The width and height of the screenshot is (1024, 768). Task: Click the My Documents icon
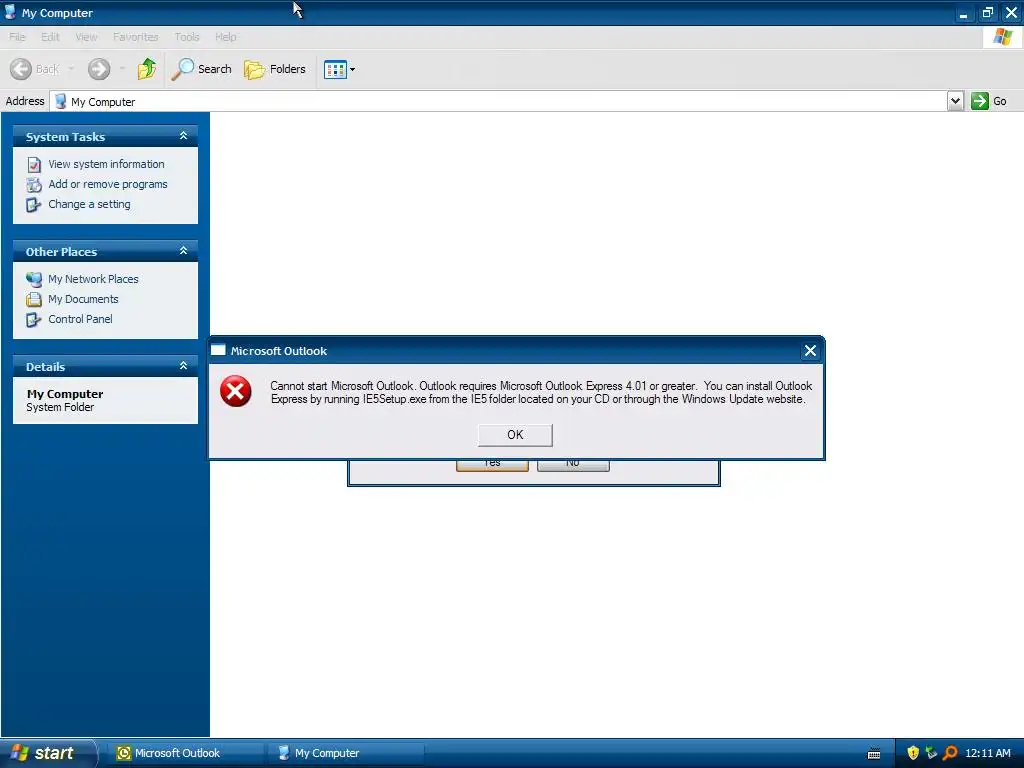coord(34,300)
